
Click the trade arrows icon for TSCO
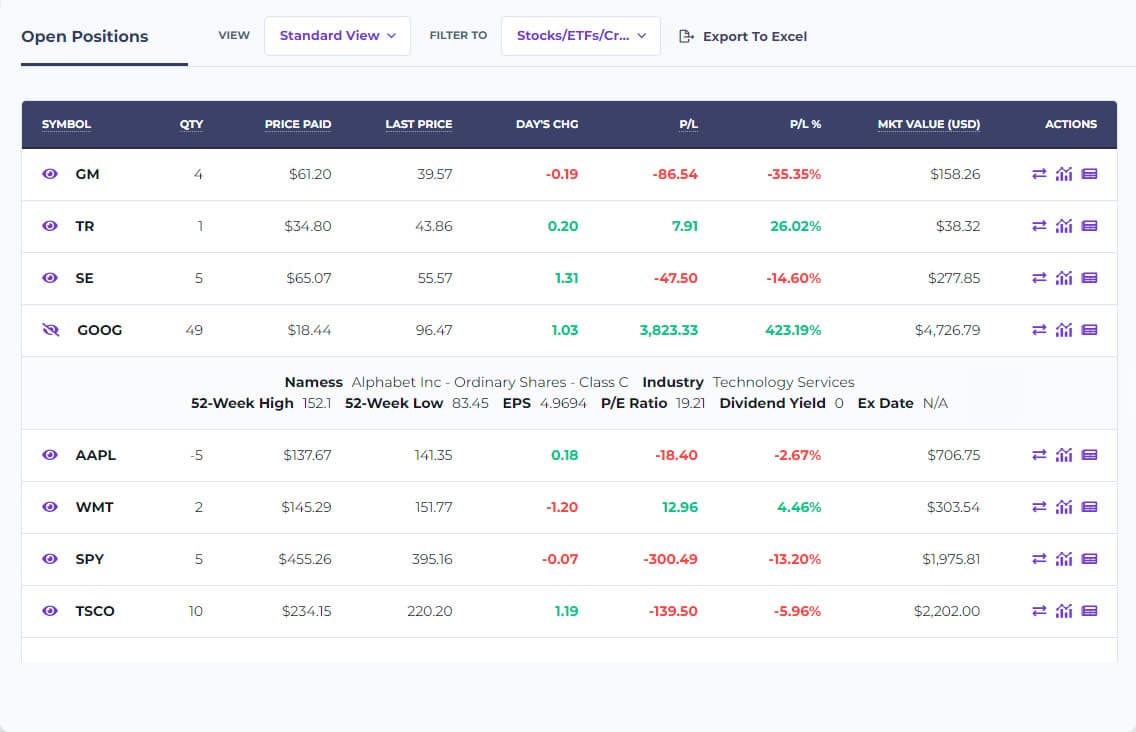[x=1039, y=611]
